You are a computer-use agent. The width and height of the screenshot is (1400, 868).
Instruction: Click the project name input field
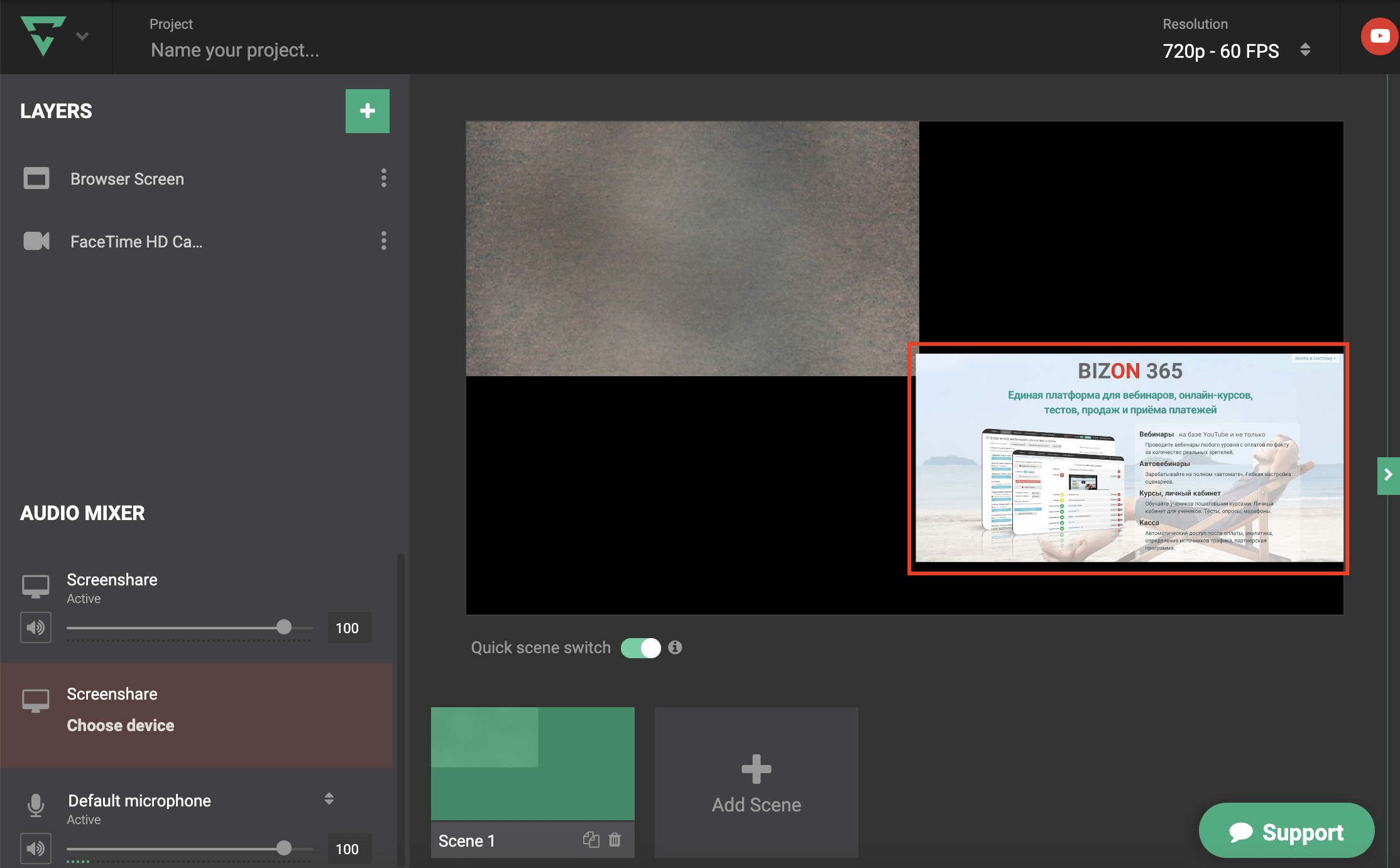coord(235,50)
